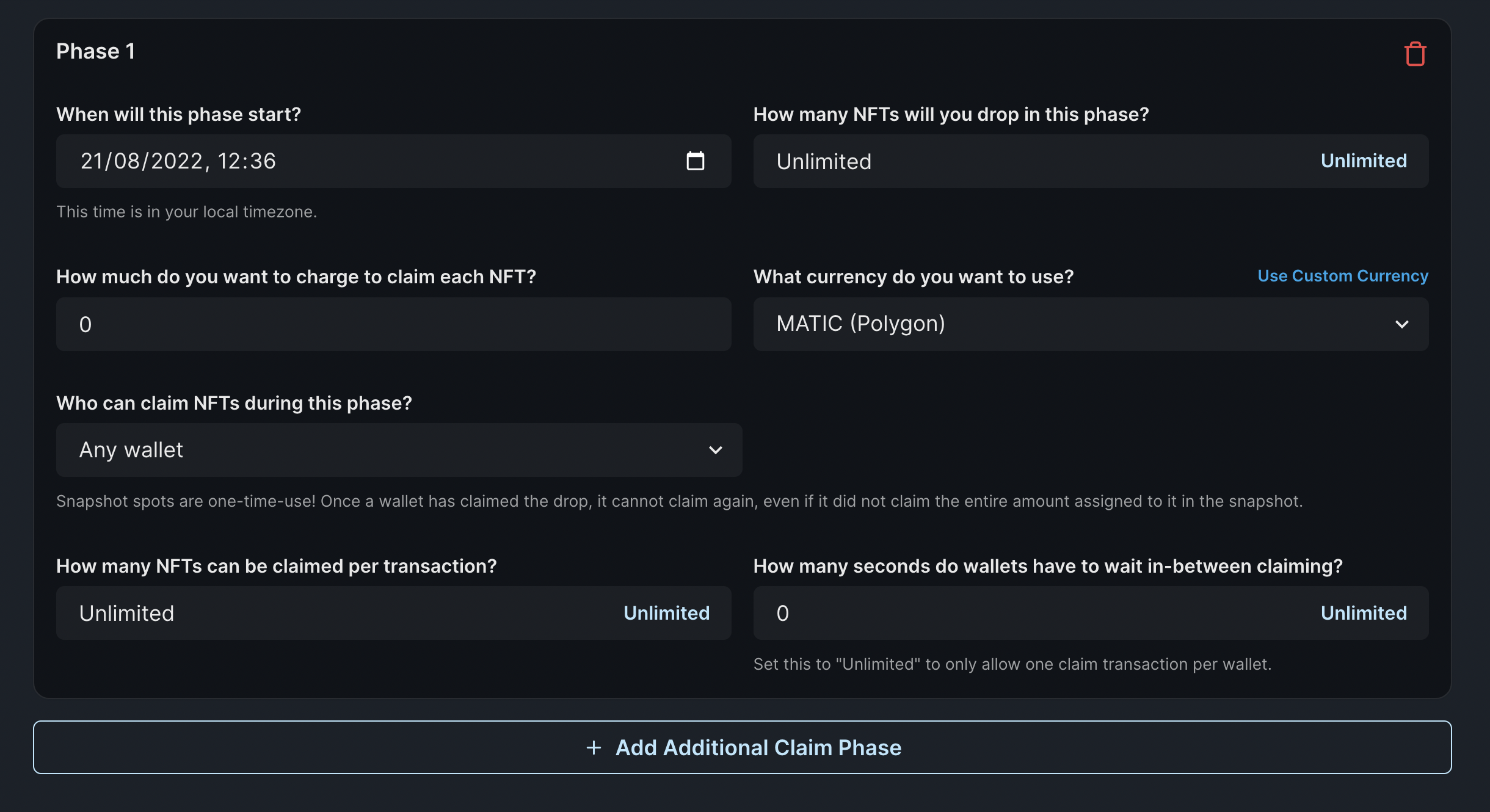Click the 'When will this phase start?' label
This screenshot has height=812, width=1490.
pyautogui.click(x=178, y=114)
